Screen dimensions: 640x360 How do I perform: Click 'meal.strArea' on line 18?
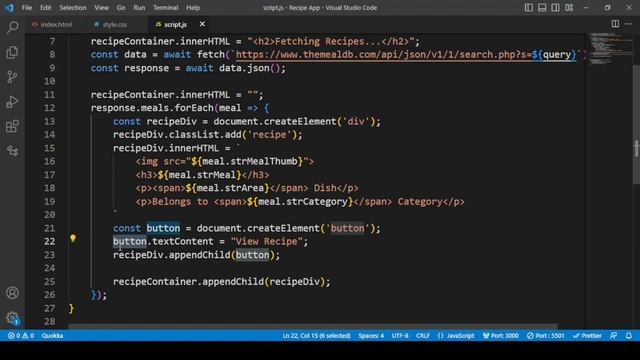point(230,188)
